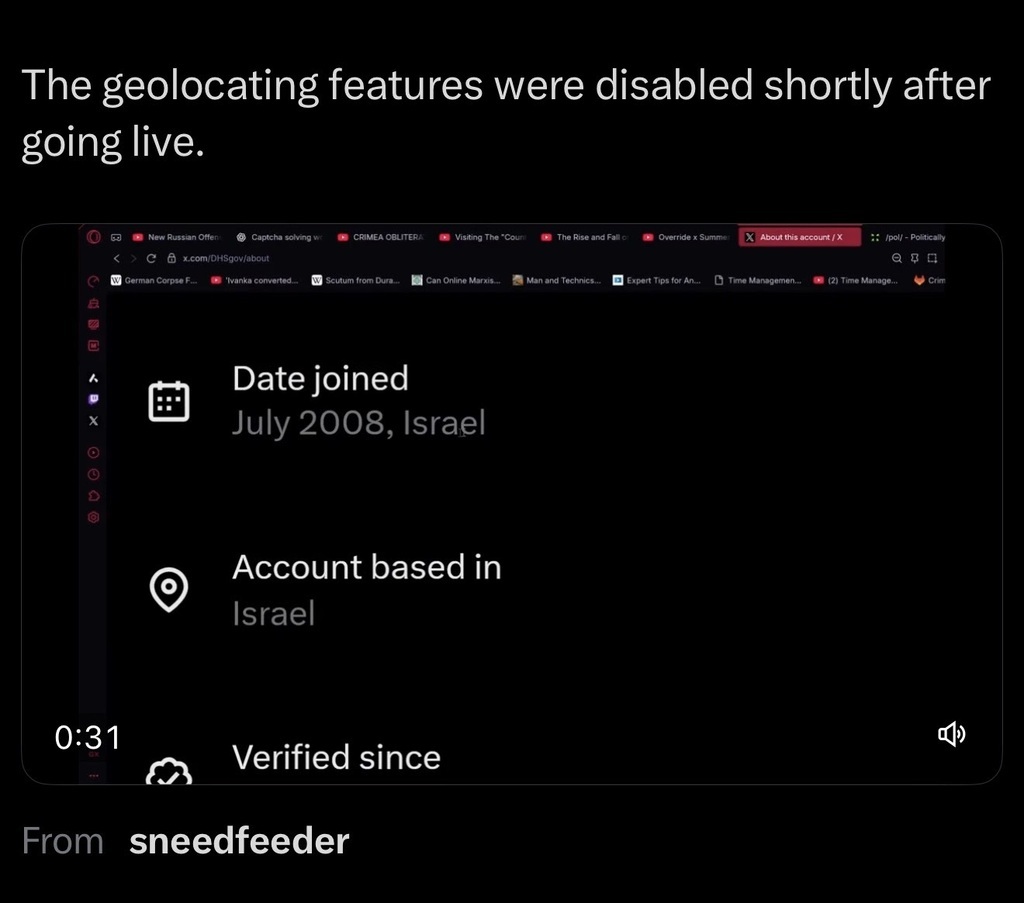Open the "Expert Tips for An..." bookmark
This screenshot has width=1024, height=903.
pyautogui.click(x=656, y=281)
